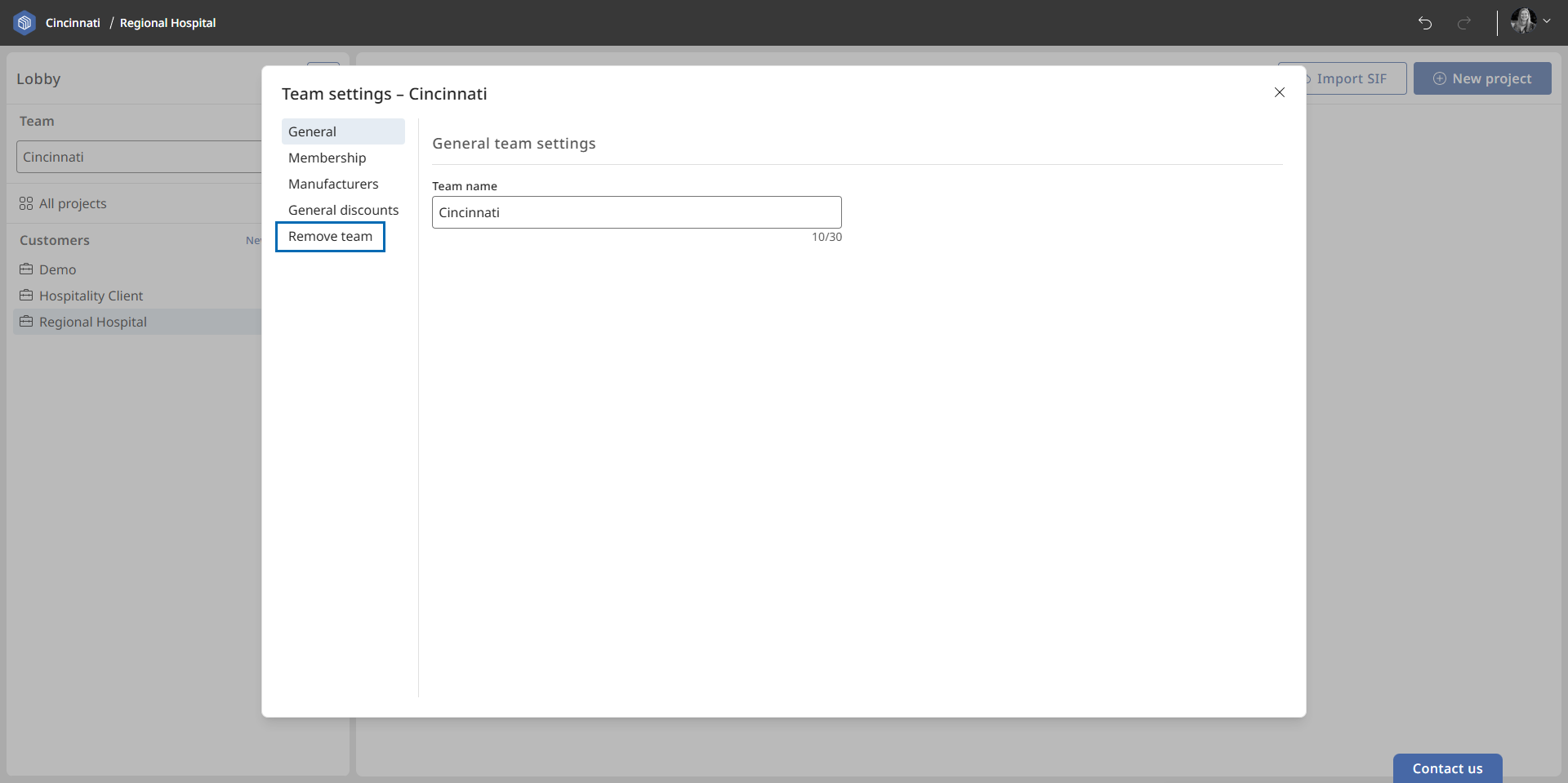
Task: Click the All projects grid icon
Action: [26, 203]
